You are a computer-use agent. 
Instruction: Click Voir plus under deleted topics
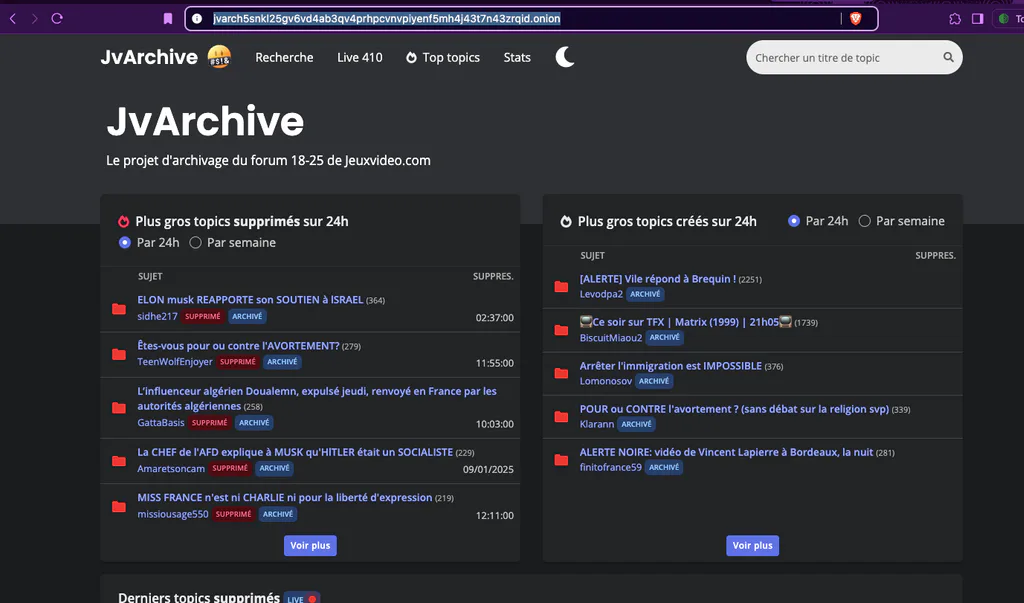tap(310, 546)
